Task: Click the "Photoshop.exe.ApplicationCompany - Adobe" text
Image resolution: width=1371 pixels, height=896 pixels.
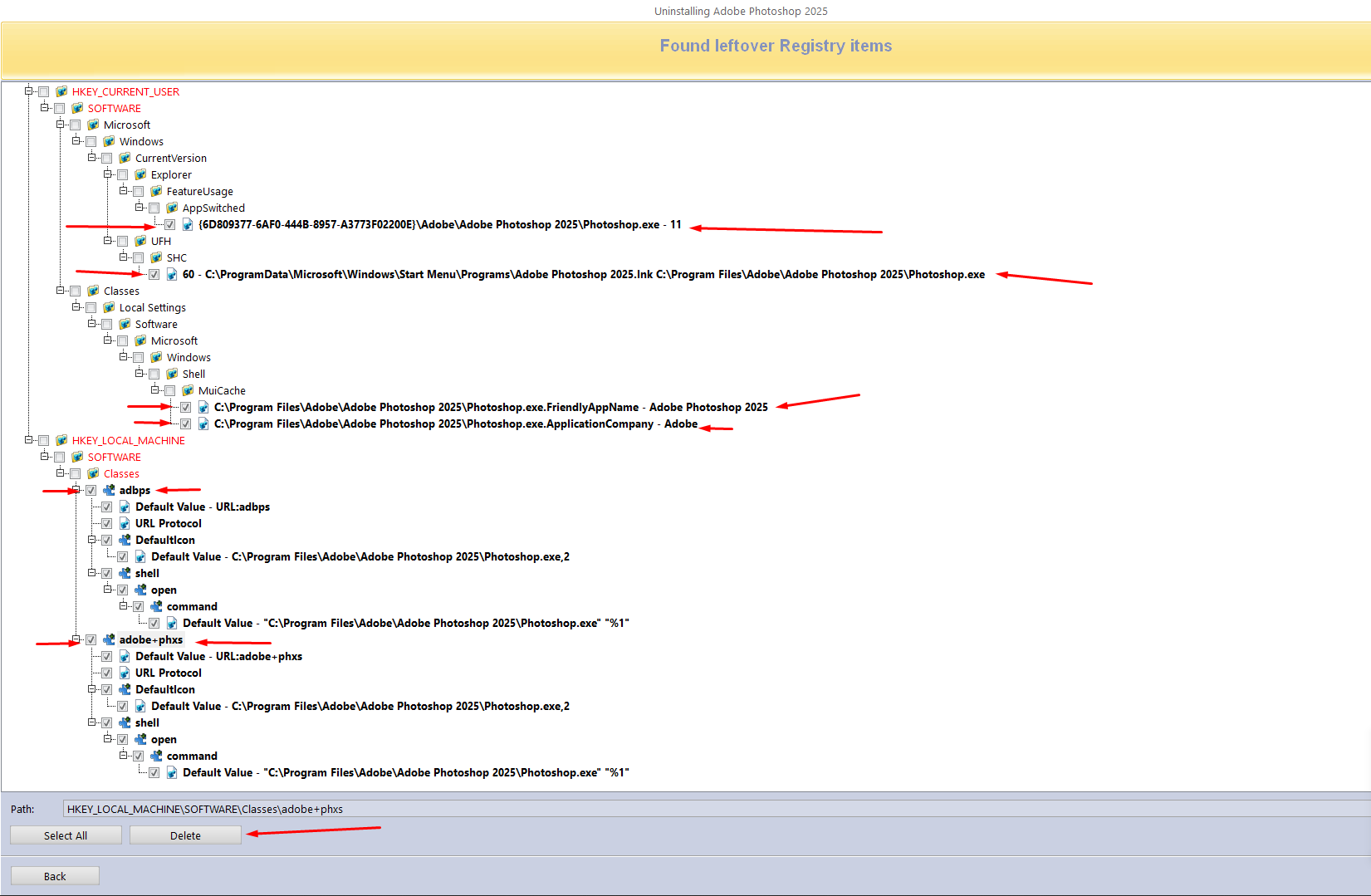Action: [x=582, y=424]
